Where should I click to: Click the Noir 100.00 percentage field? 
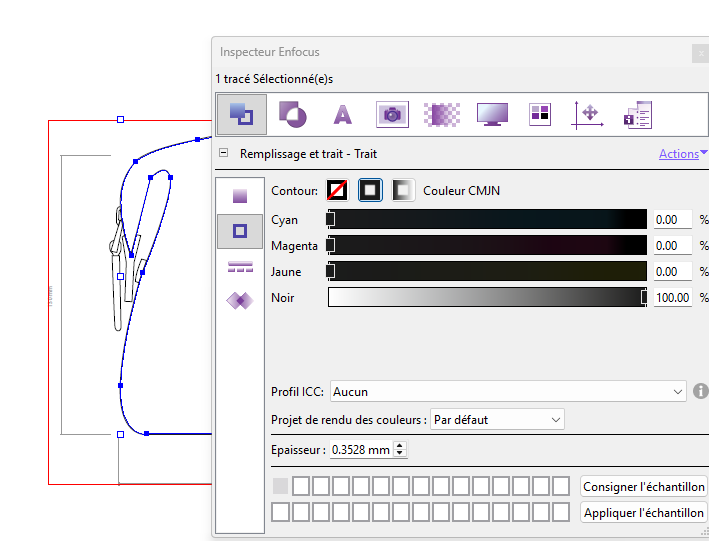673,298
